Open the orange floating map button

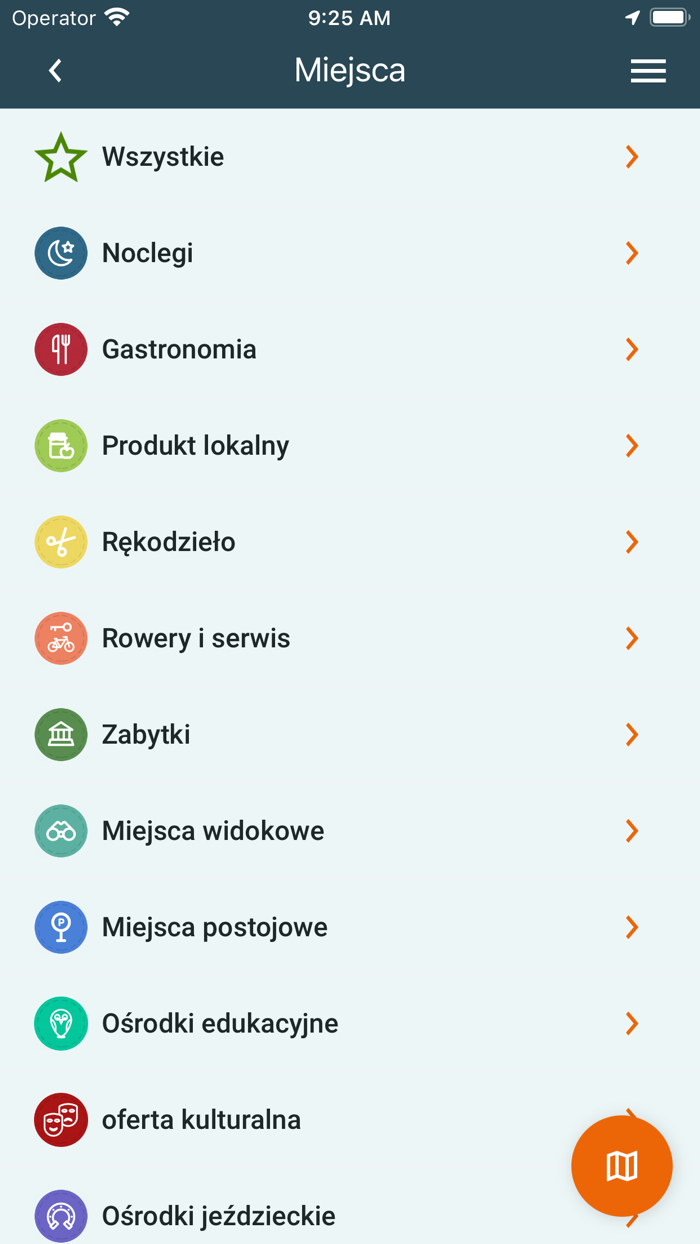(621, 1166)
